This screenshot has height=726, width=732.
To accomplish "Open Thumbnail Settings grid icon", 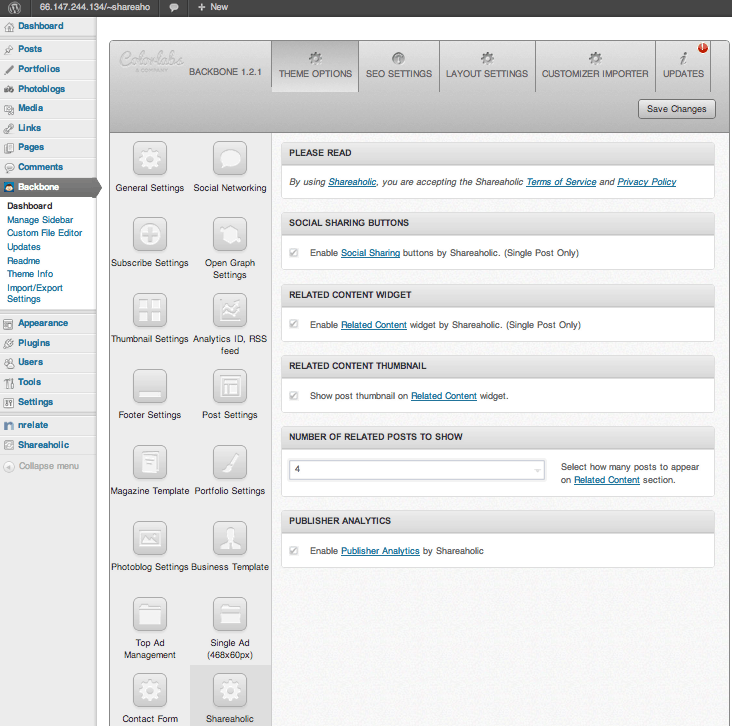I will (150, 310).
